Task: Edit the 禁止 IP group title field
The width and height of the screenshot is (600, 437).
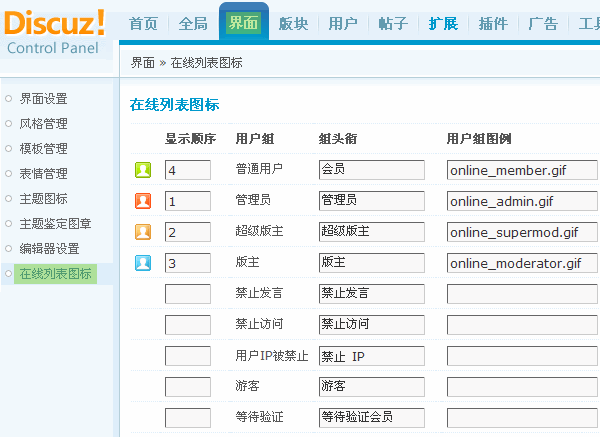Action: pos(372,356)
